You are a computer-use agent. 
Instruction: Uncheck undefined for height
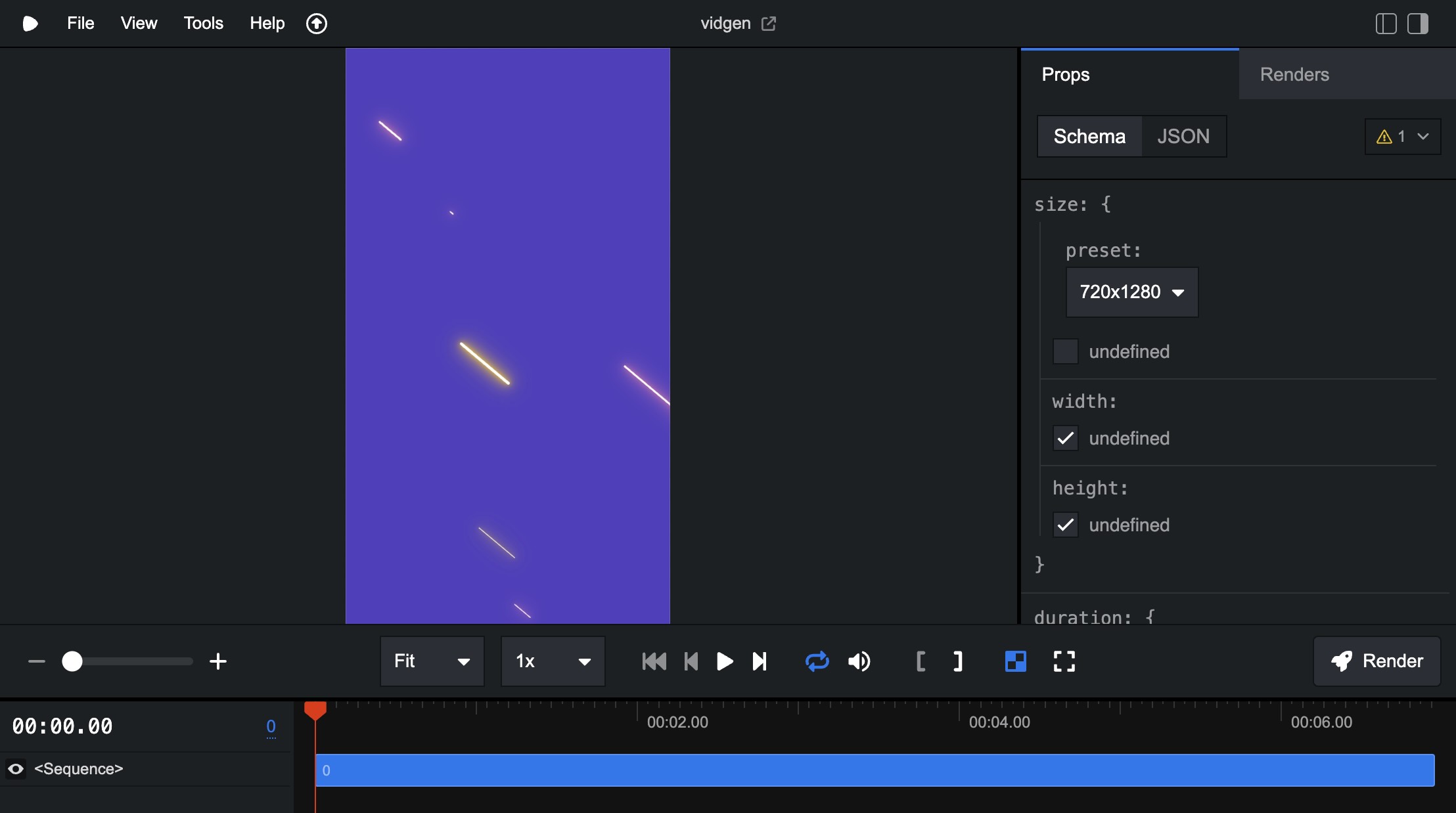(1066, 525)
